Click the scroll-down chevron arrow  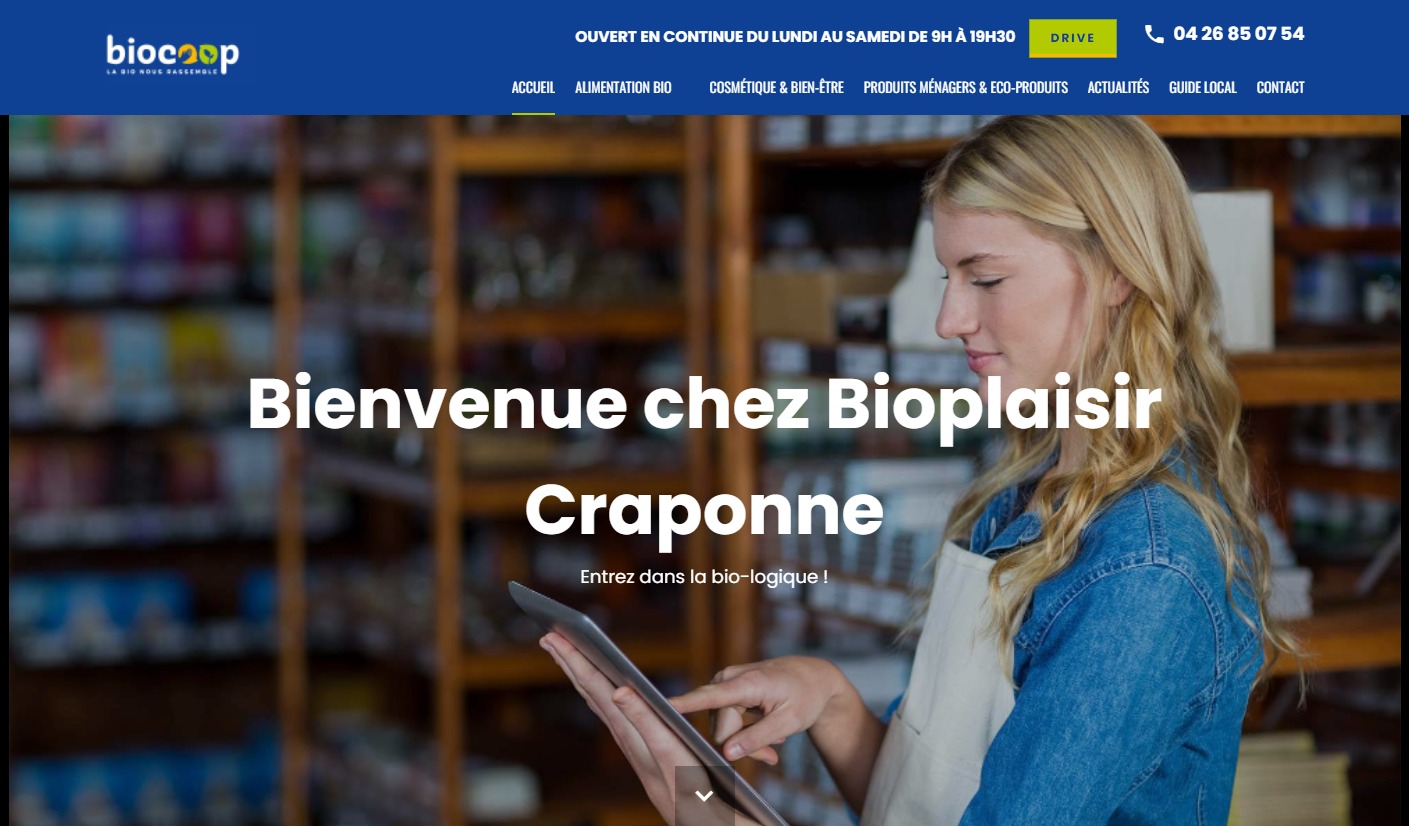[704, 796]
